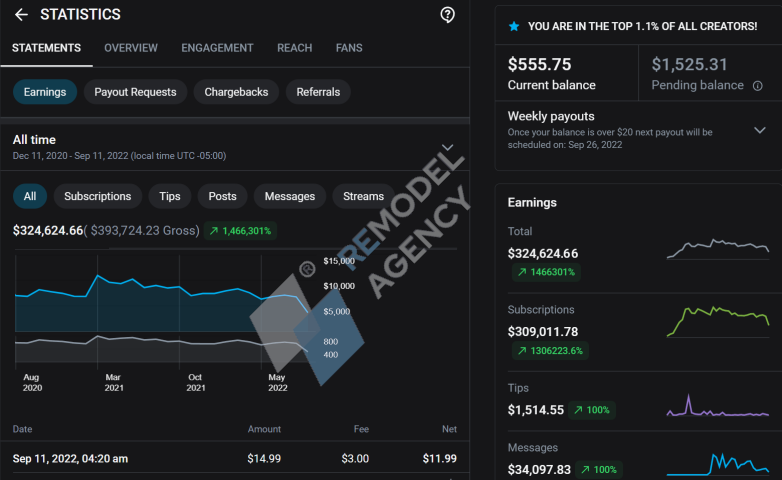Viewport: 782px width, 480px height.
Task: Click the Messages blue sparkline chart
Action: click(x=718, y=463)
